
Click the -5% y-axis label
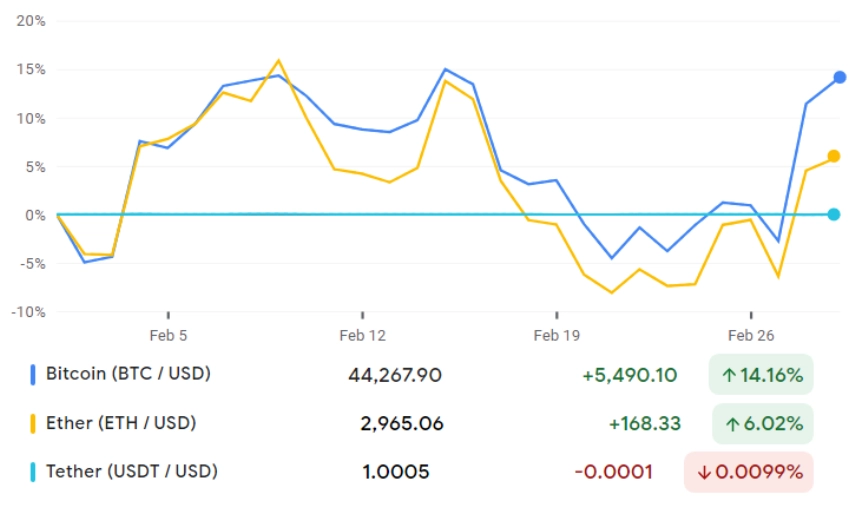point(33,263)
